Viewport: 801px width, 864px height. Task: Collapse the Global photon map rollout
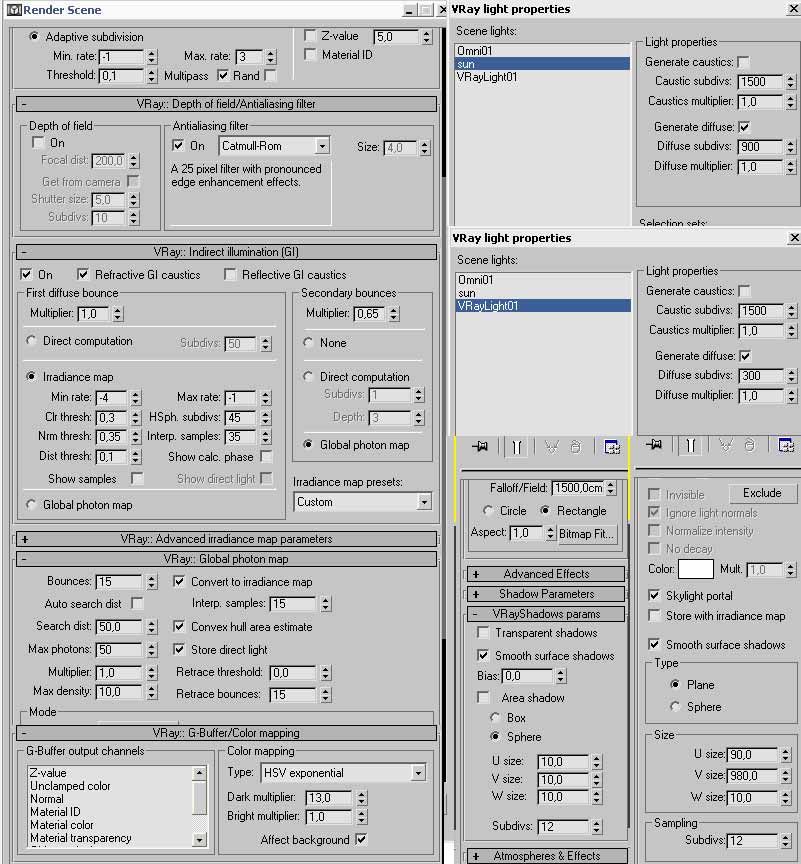pos(226,559)
